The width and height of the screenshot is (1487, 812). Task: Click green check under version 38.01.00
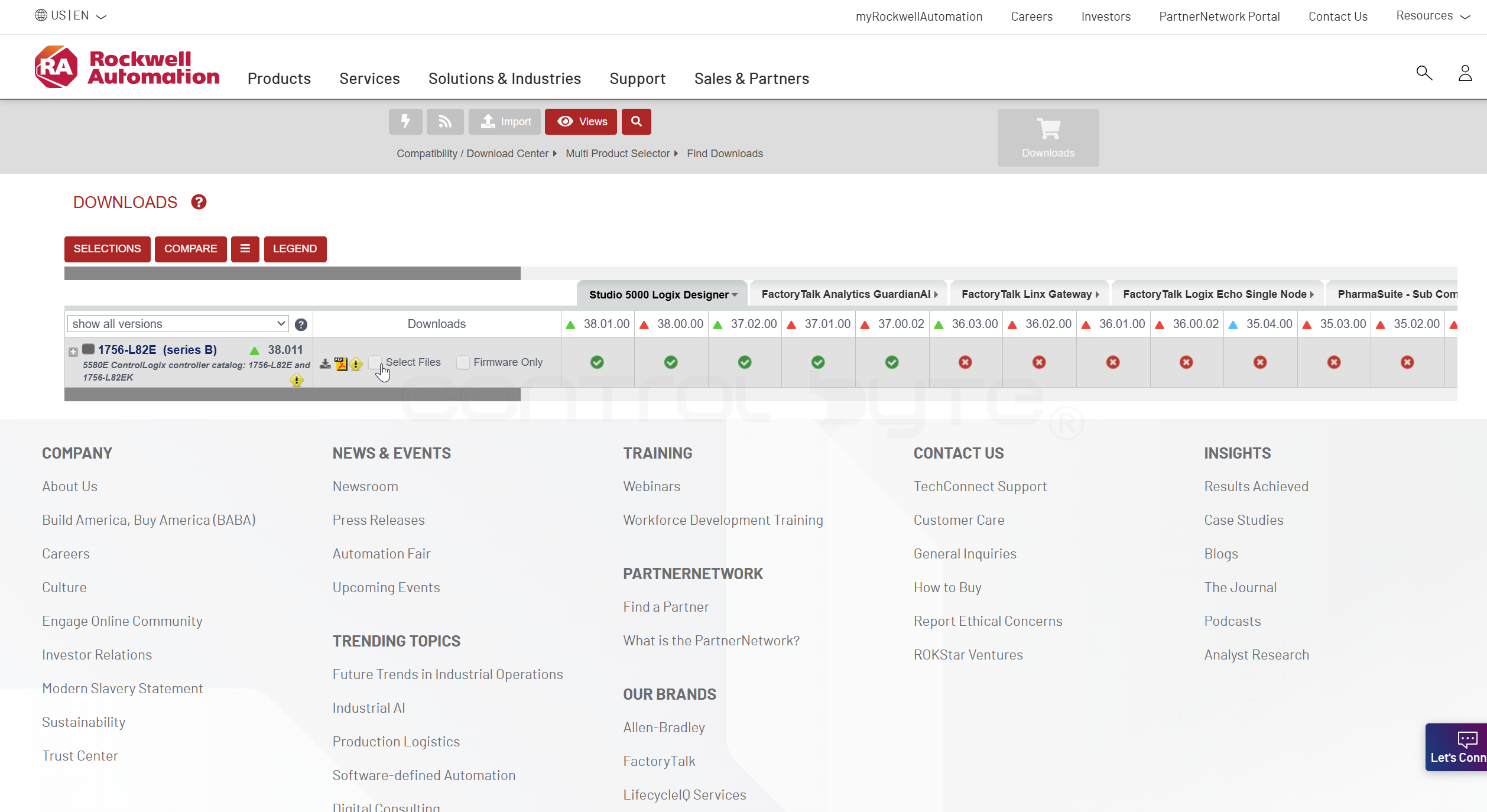597,362
